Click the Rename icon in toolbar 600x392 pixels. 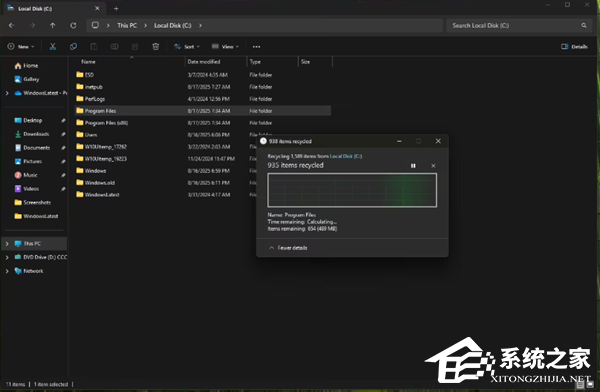(114, 47)
